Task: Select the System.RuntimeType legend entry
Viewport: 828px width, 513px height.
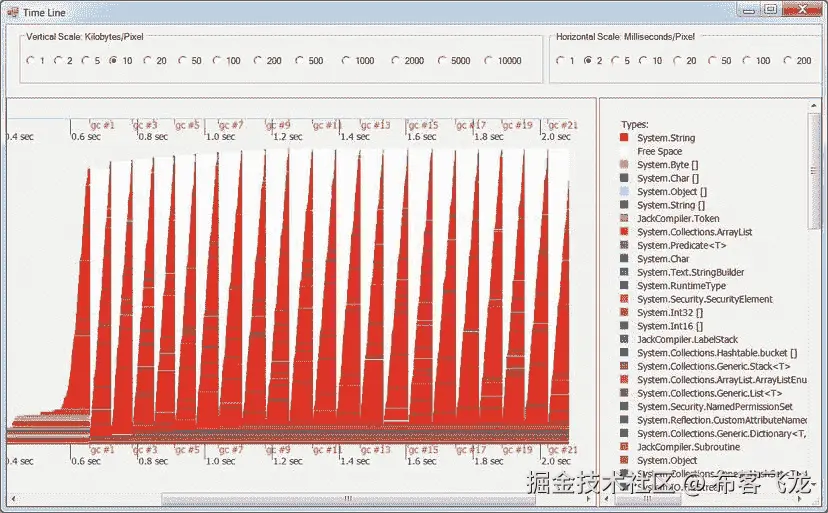Action: (x=682, y=286)
